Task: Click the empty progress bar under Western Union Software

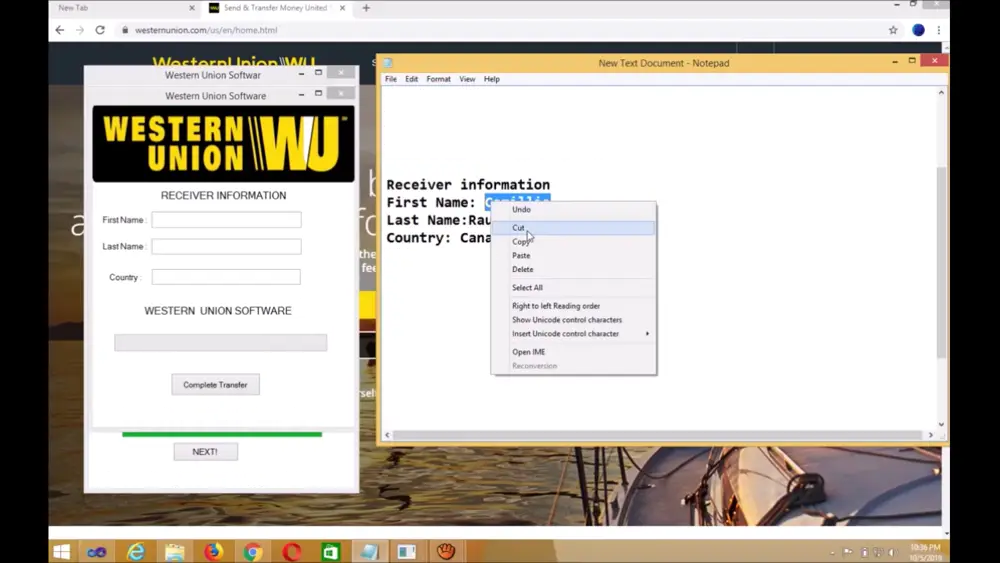Action: (220, 343)
